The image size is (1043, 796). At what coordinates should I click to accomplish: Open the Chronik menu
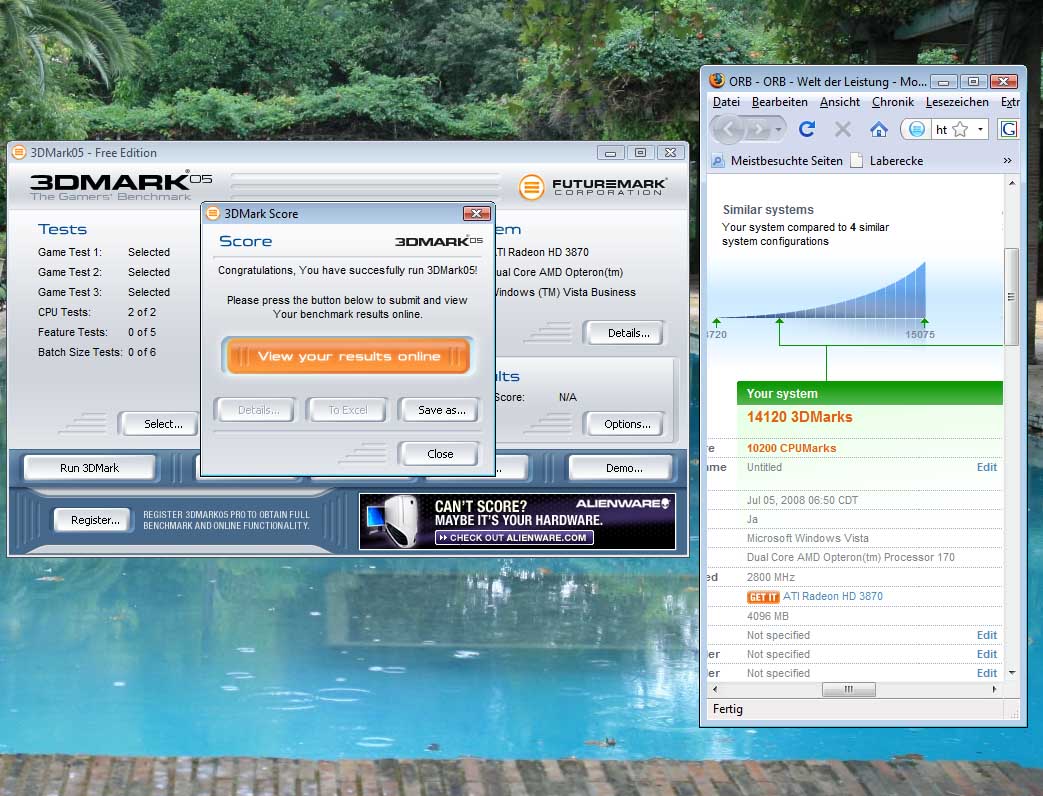click(x=893, y=102)
